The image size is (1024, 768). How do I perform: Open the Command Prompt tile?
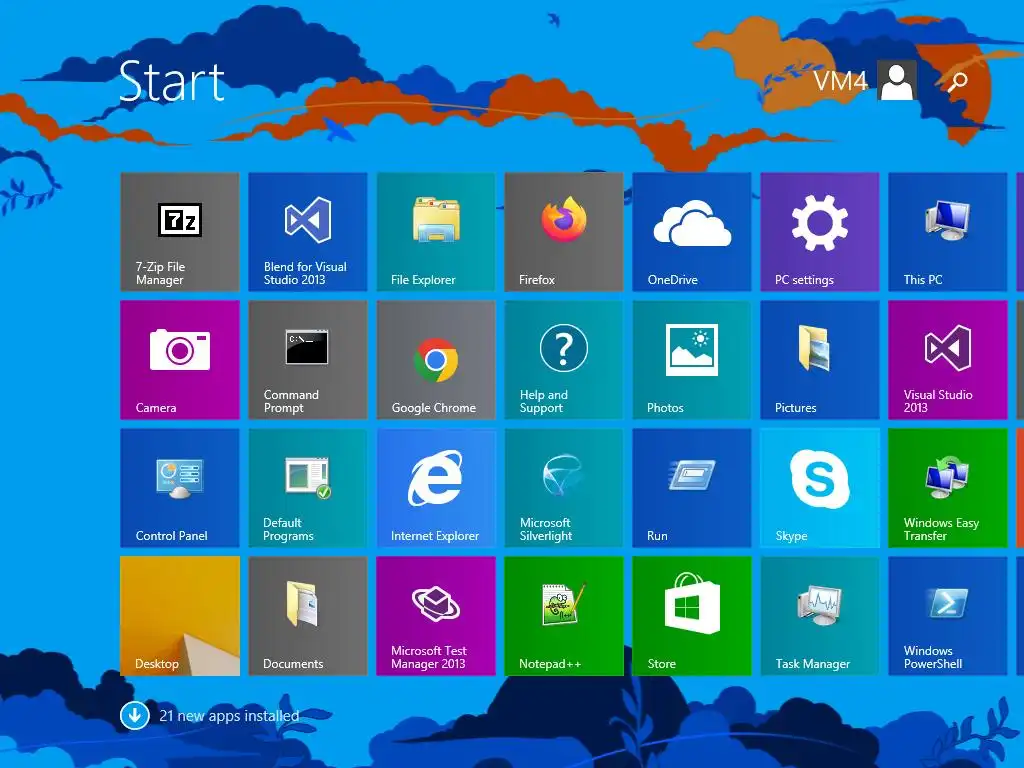[x=308, y=360]
